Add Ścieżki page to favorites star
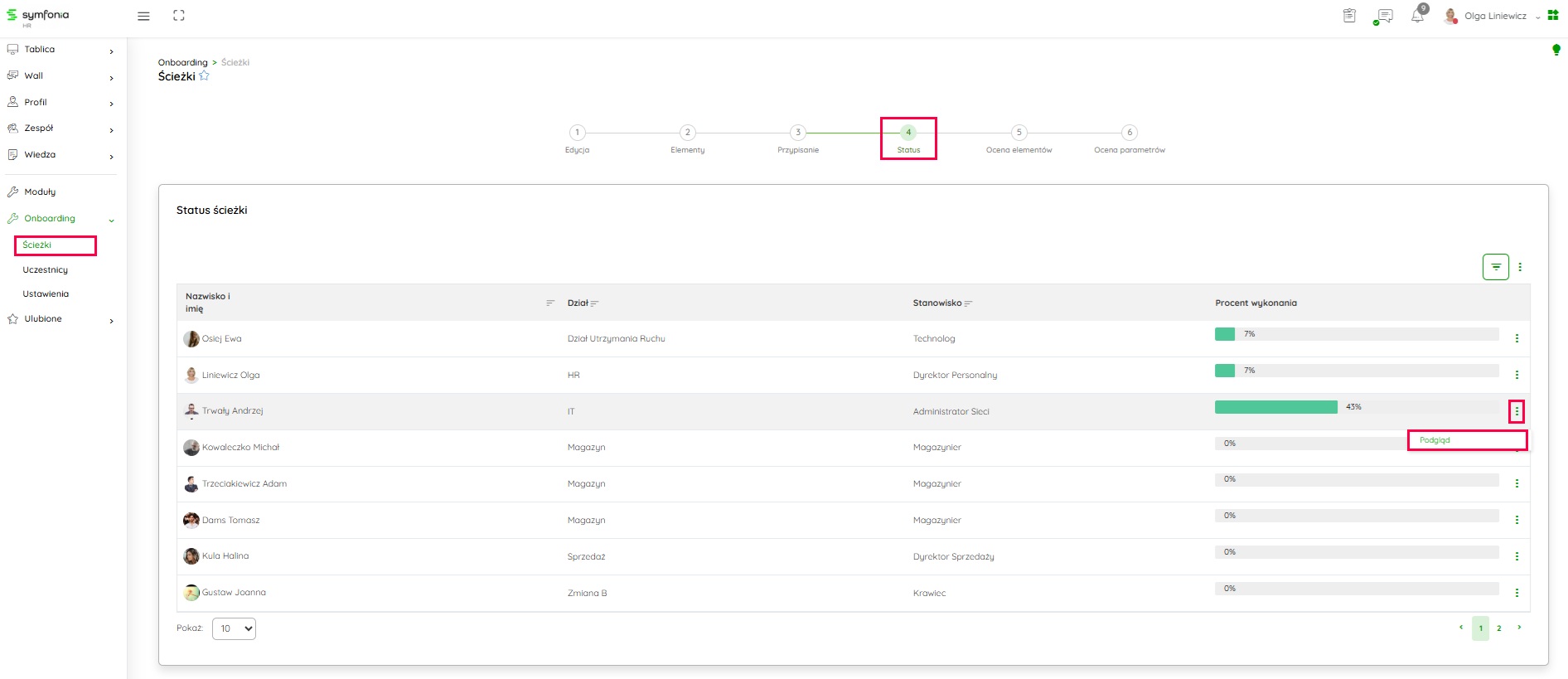 (x=205, y=76)
